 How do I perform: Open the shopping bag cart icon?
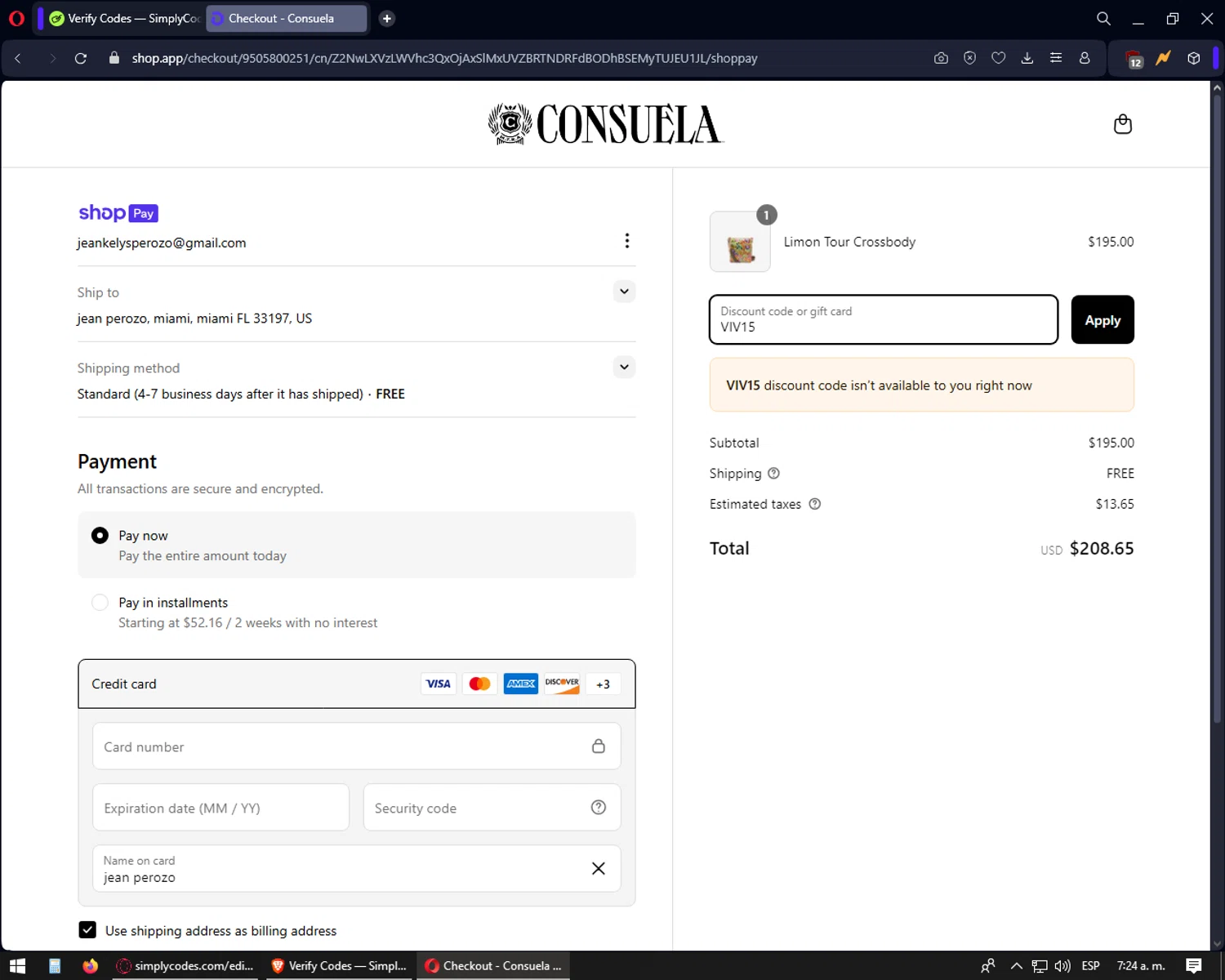point(1123,124)
